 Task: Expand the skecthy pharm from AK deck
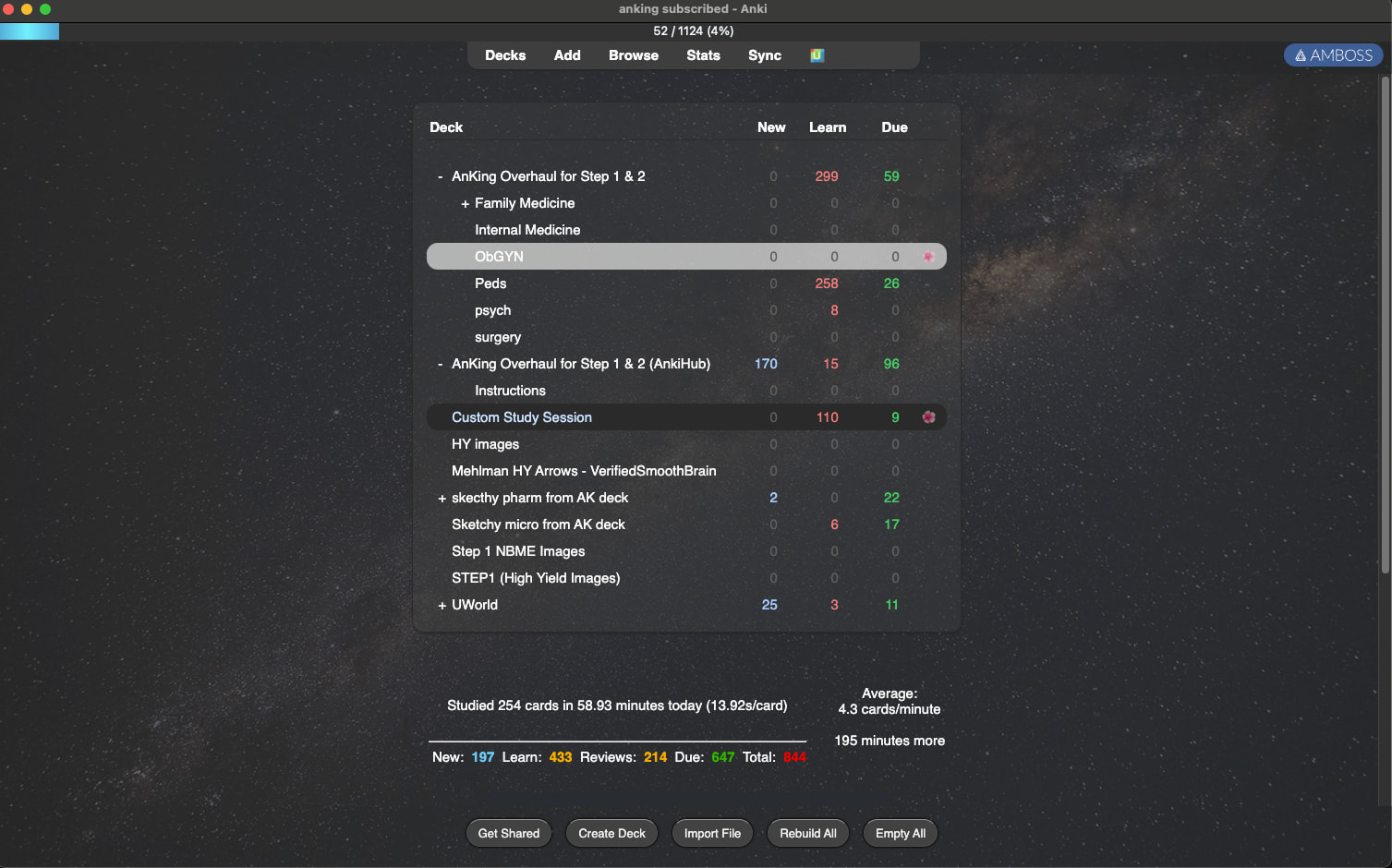[442, 499]
